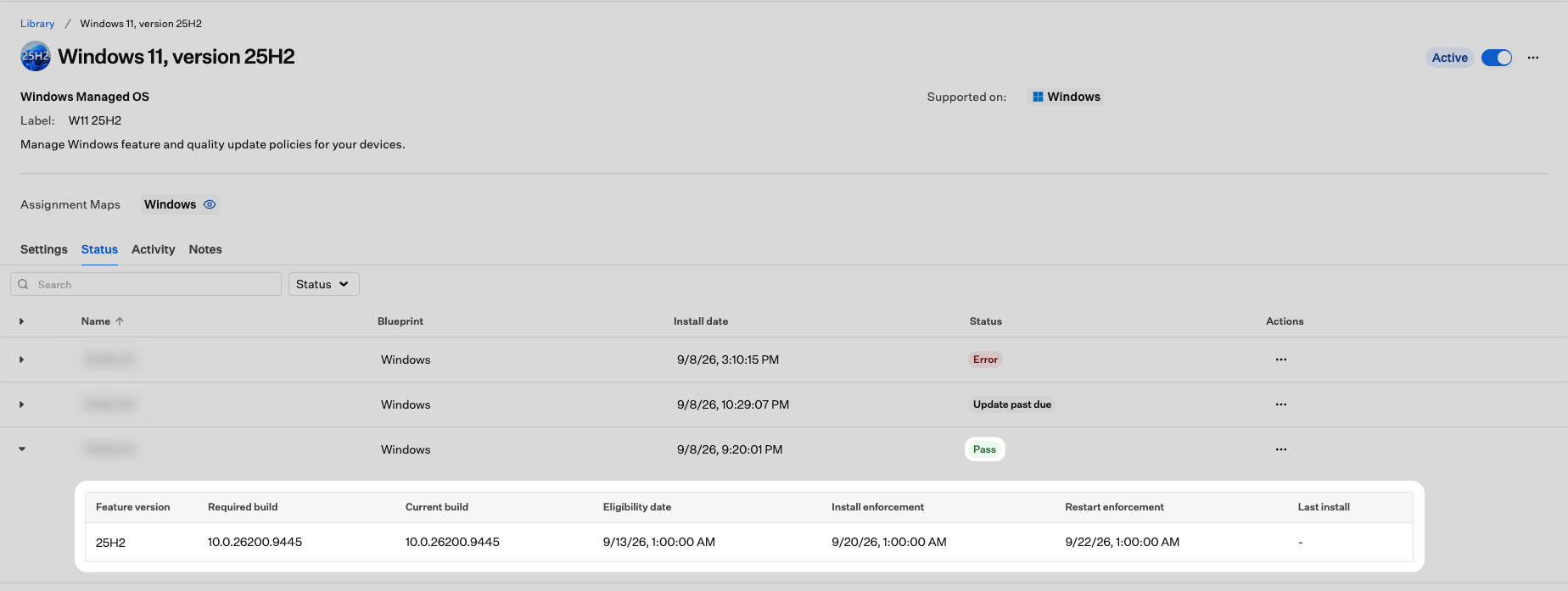The width and height of the screenshot is (1568, 591).
Task: Open actions menu for Update past due row
Action: 1281,404
